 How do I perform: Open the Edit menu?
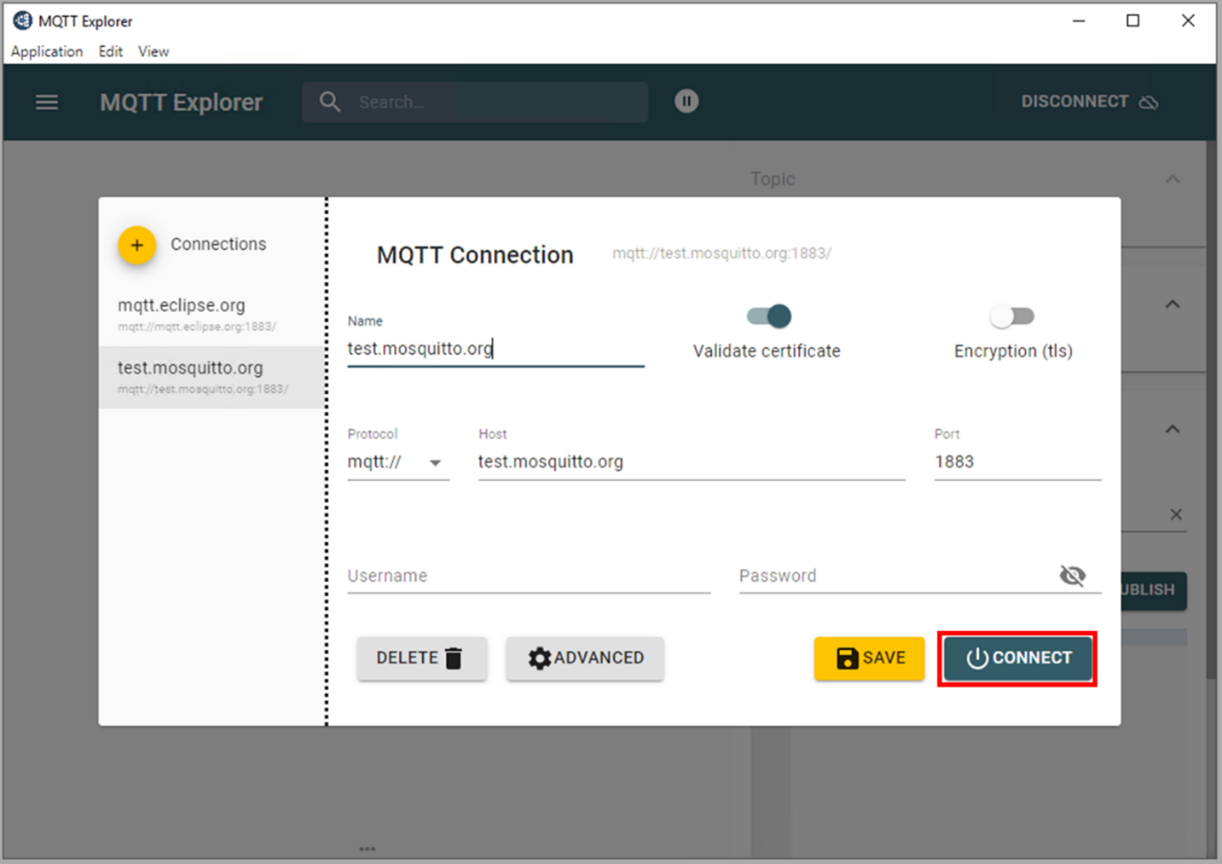point(110,51)
